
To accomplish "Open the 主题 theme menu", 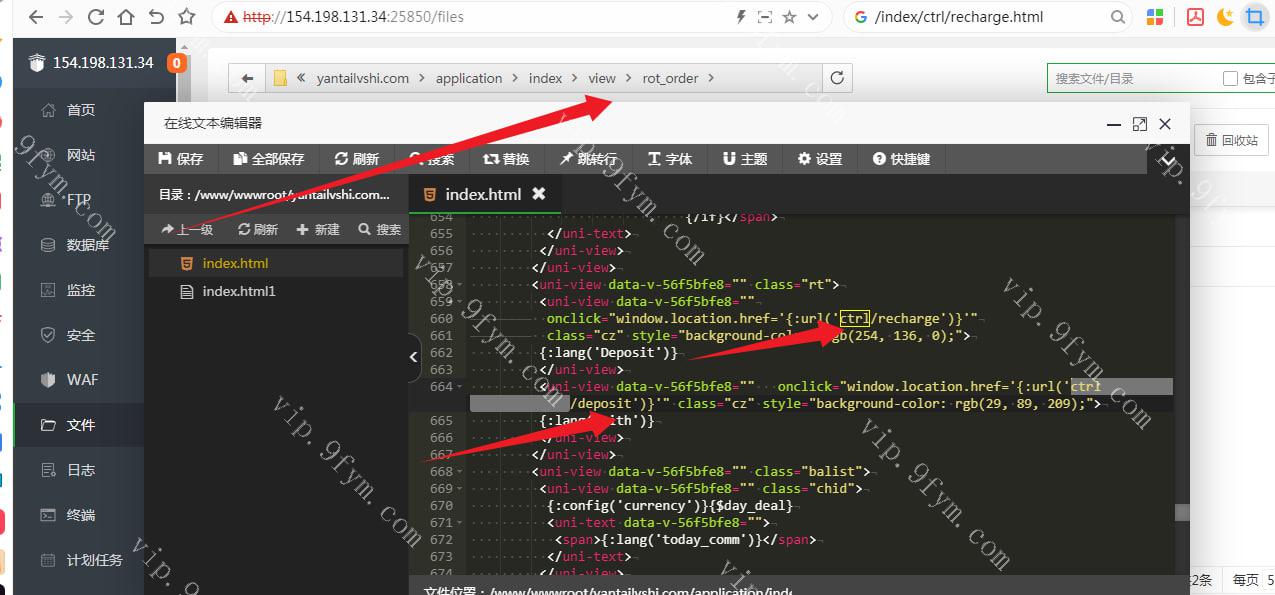I will coord(745,159).
